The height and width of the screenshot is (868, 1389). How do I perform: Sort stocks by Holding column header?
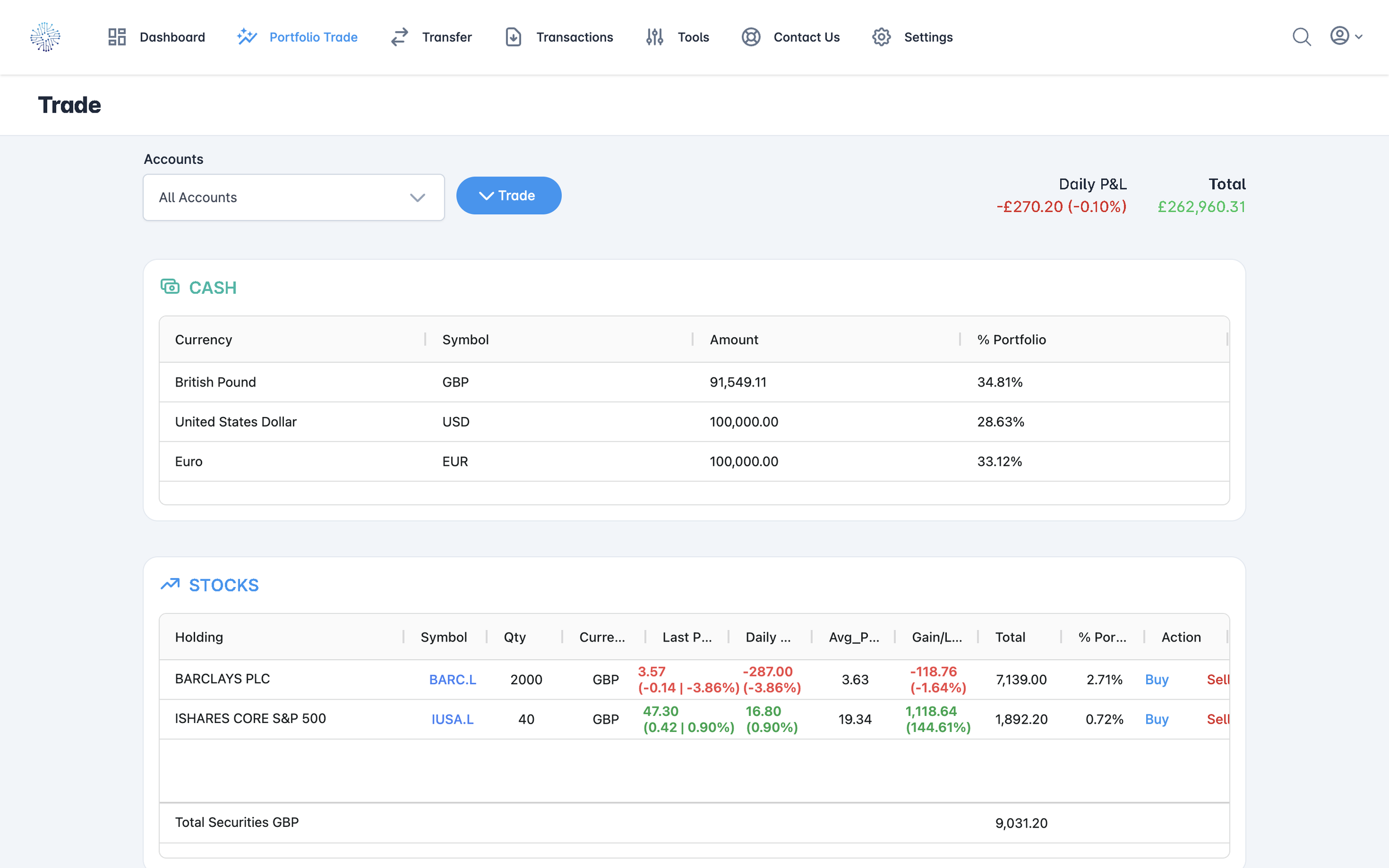coord(199,637)
